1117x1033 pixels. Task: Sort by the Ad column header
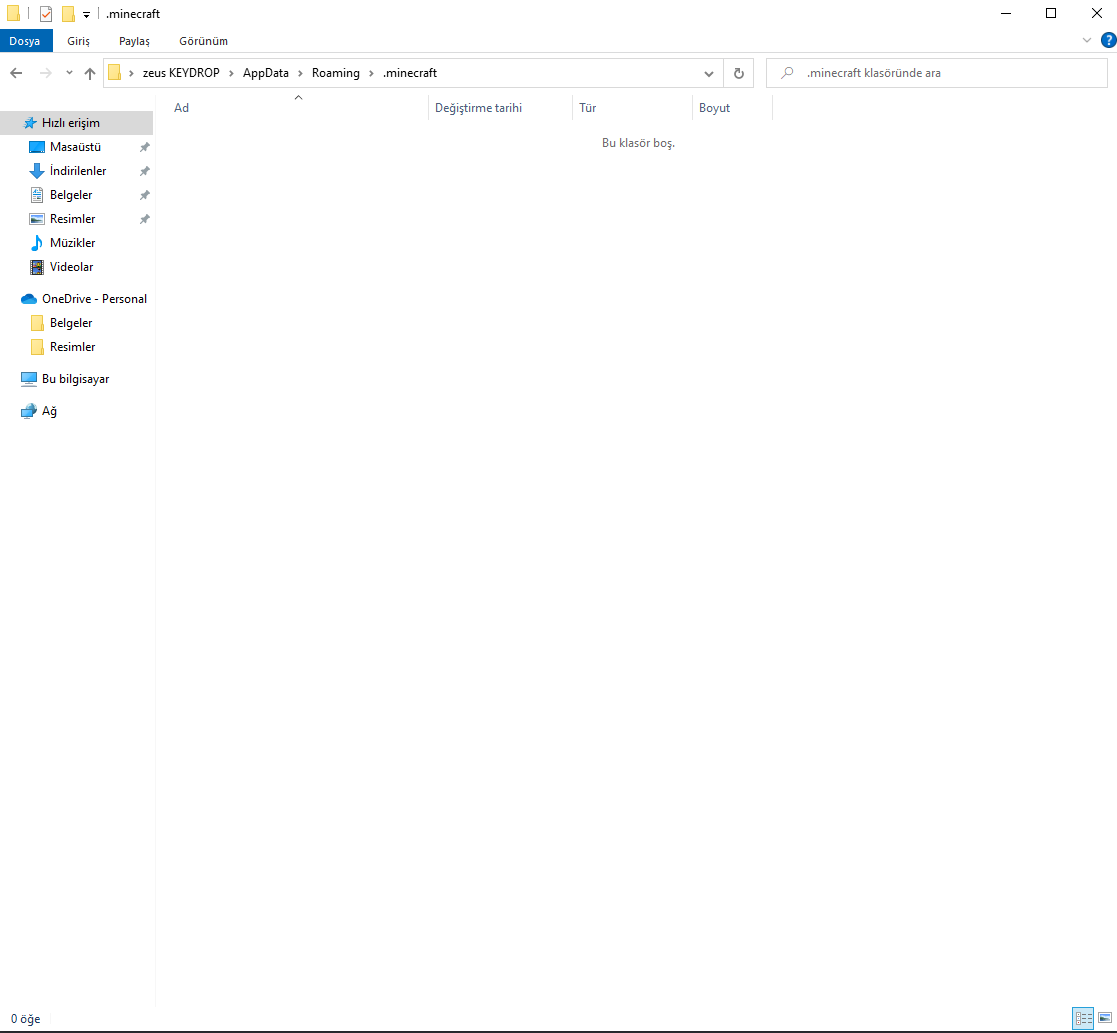point(298,108)
